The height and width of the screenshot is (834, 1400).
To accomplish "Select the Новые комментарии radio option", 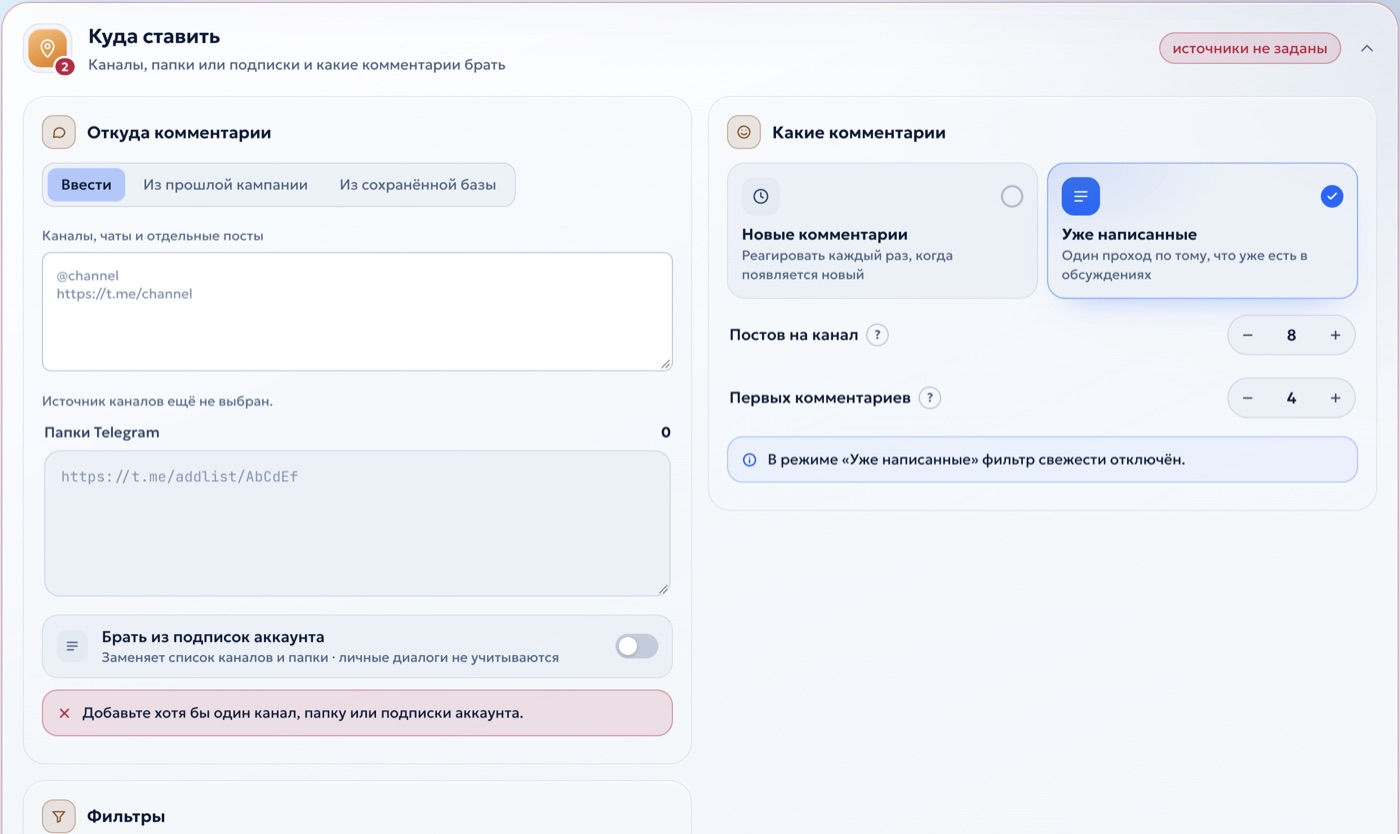I will click(1012, 196).
